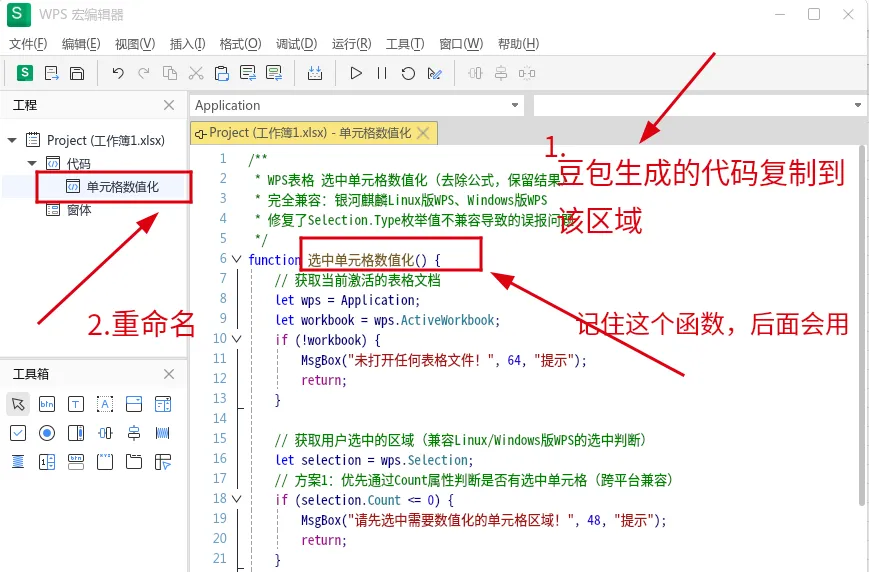The width and height of the screenshot is (869, 572).
Task: Select the vertical slider control in toolbox
Action: [x=134, y=433]
